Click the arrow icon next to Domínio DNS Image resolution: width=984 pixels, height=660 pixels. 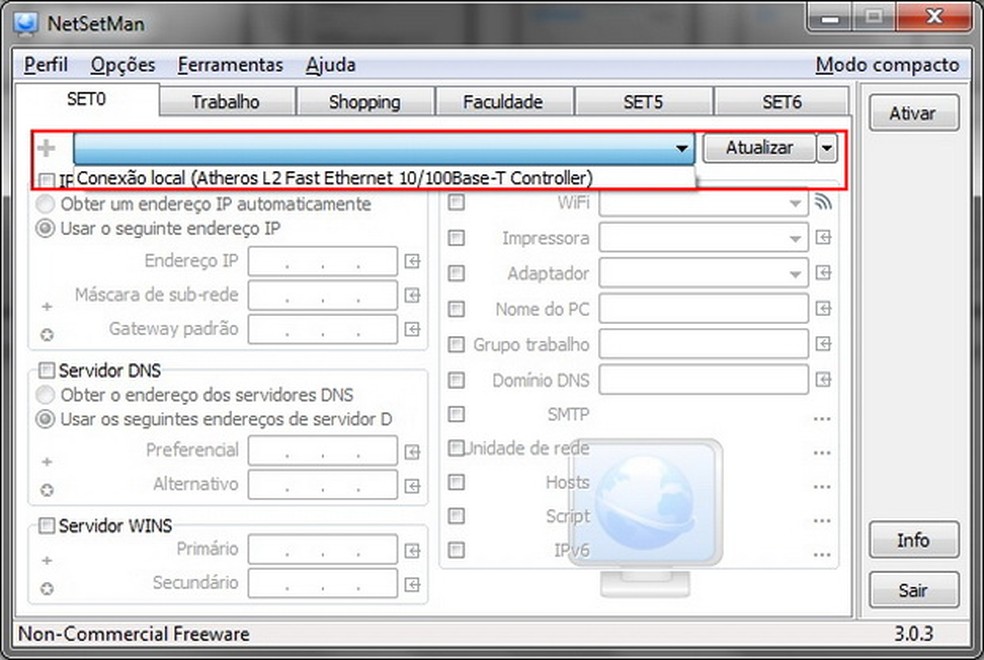823,380
